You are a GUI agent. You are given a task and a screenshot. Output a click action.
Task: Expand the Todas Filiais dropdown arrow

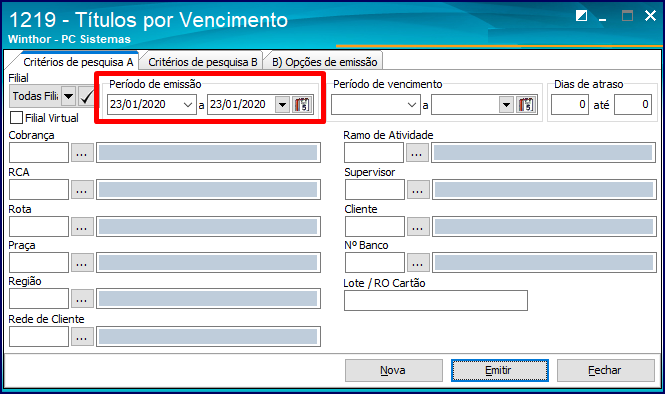pos(69,96)
